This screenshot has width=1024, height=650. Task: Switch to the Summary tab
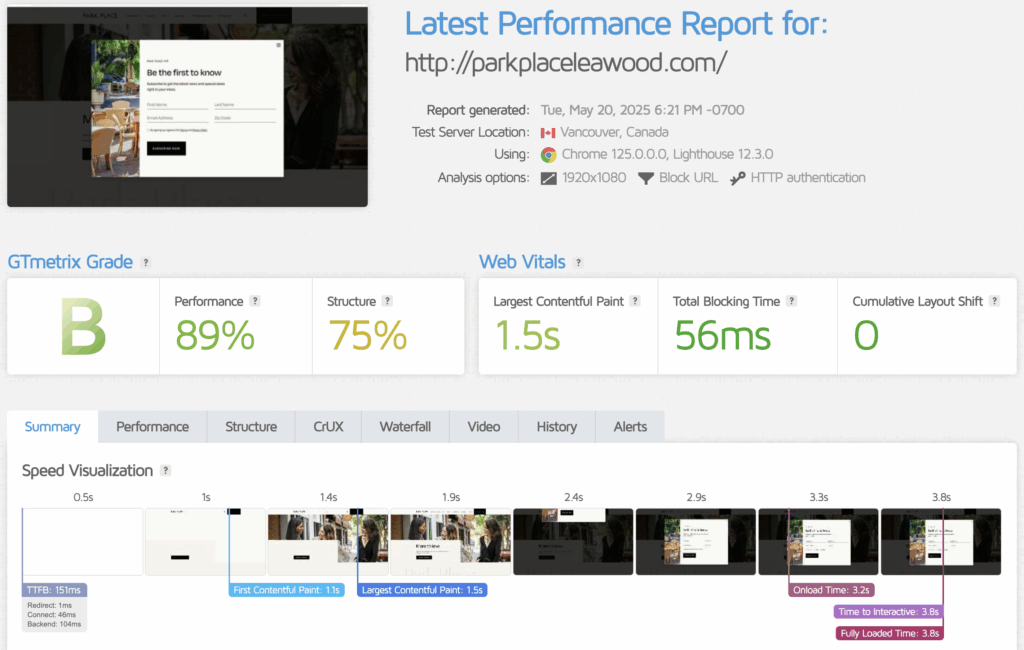[x=53, y=427]
